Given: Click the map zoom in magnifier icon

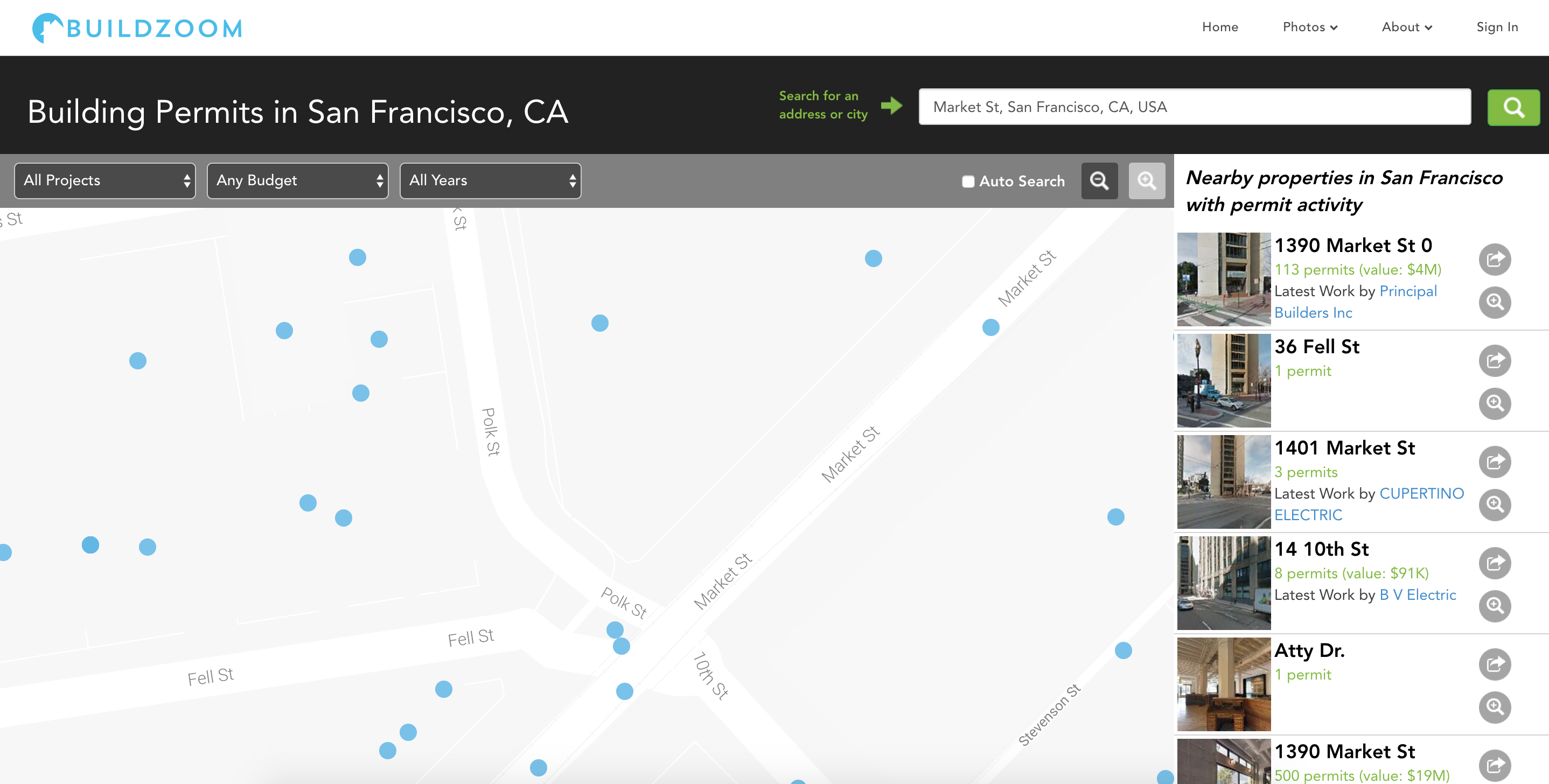Looking at the screenshot, I should [x=1146, y=181].
